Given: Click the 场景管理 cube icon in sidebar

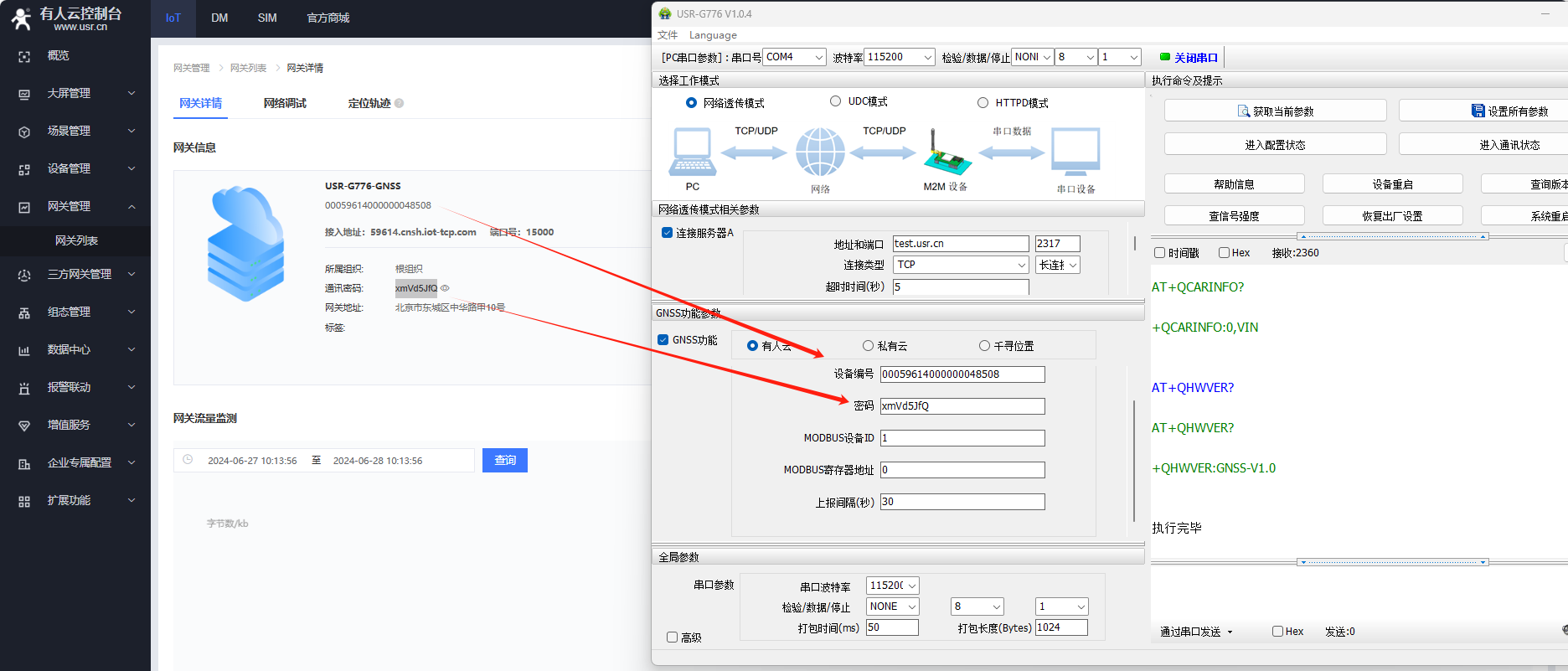Looking at the screenshot, I should tap(24, 132).
